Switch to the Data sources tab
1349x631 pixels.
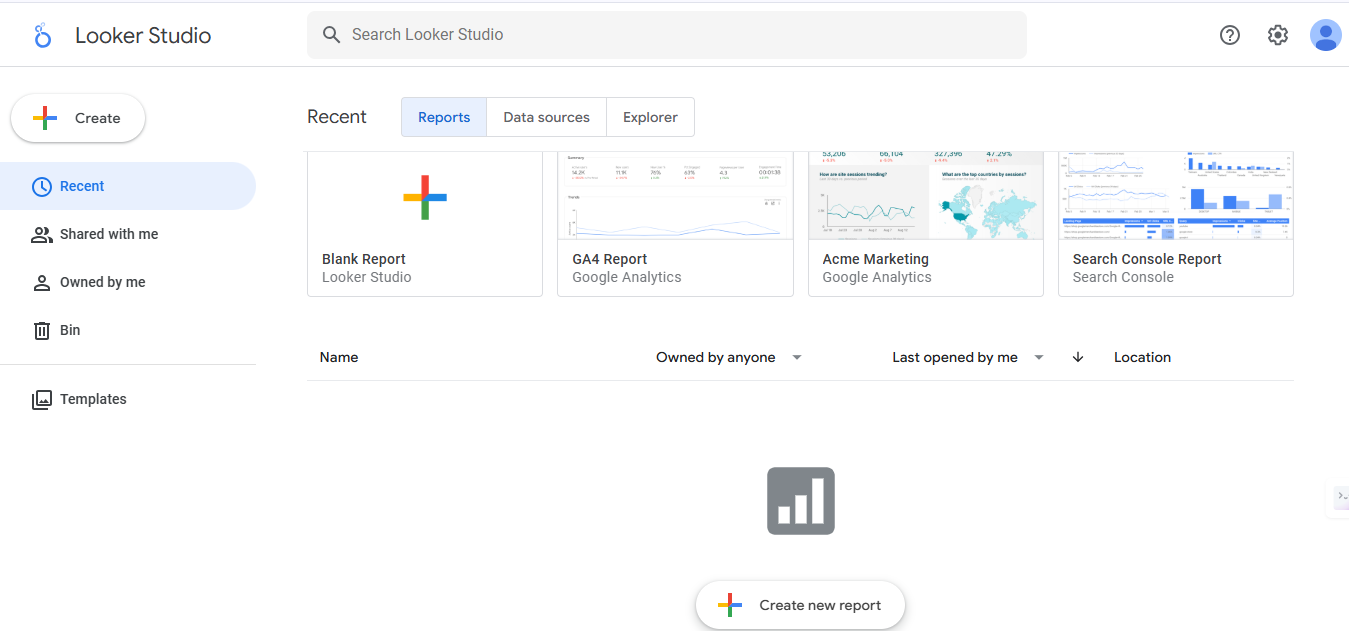pos(547,117)
